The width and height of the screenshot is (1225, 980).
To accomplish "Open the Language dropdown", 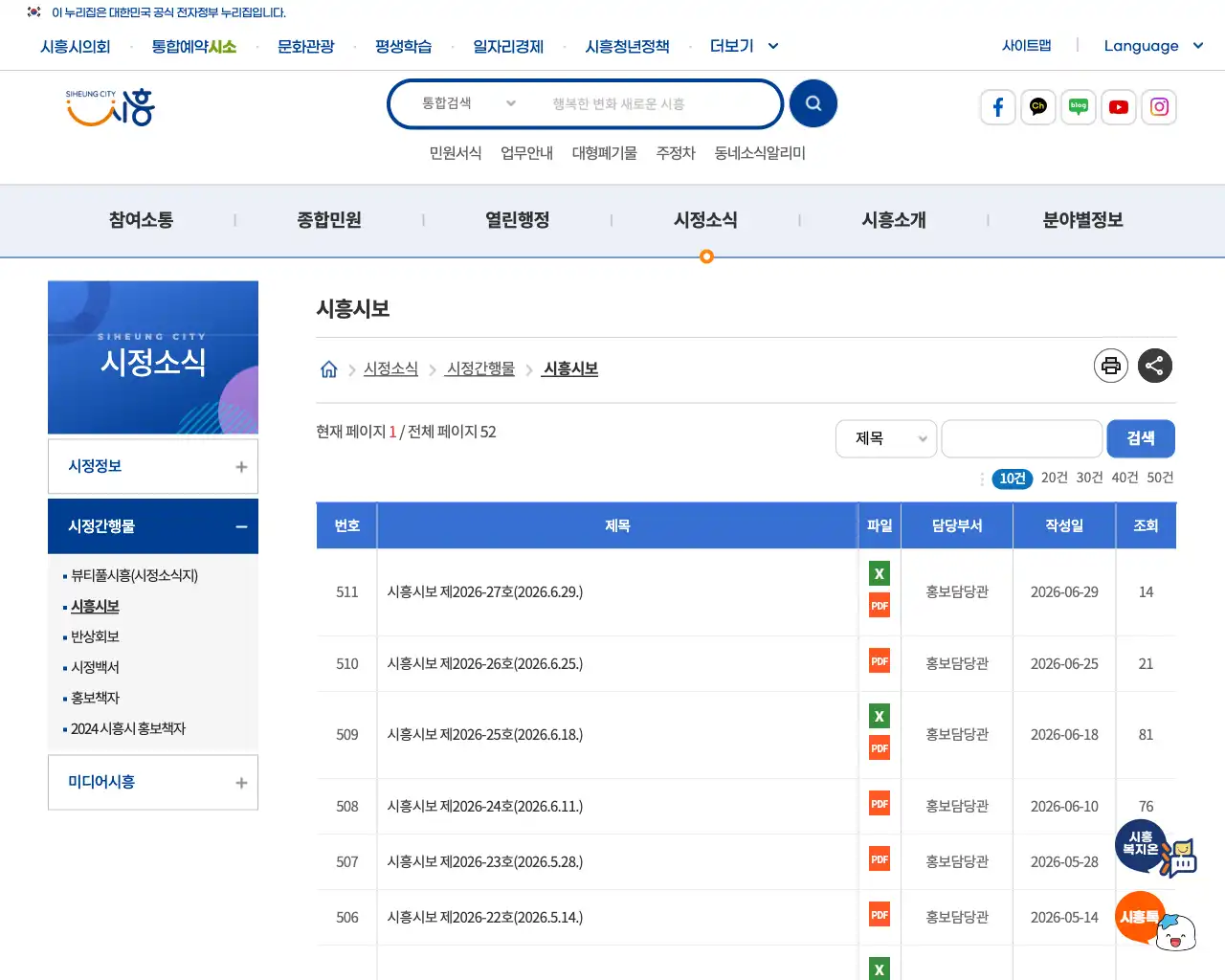I will [x=1153, y=46].
